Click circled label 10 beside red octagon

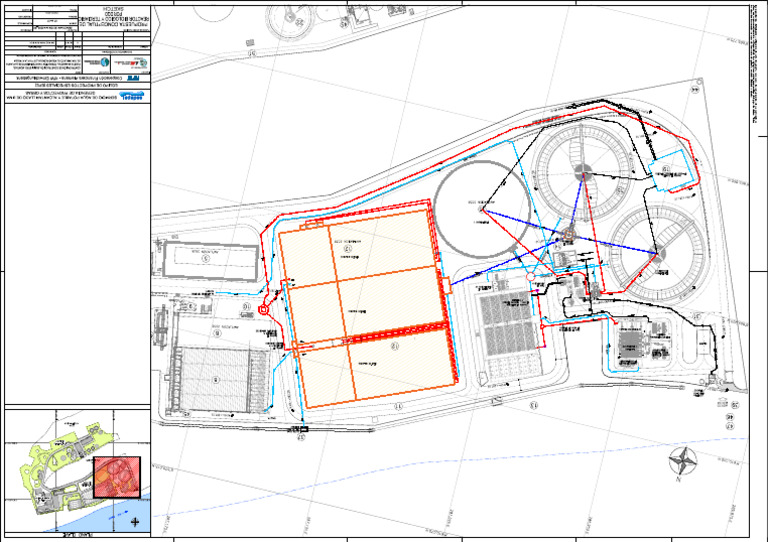[x=248, y=306]
